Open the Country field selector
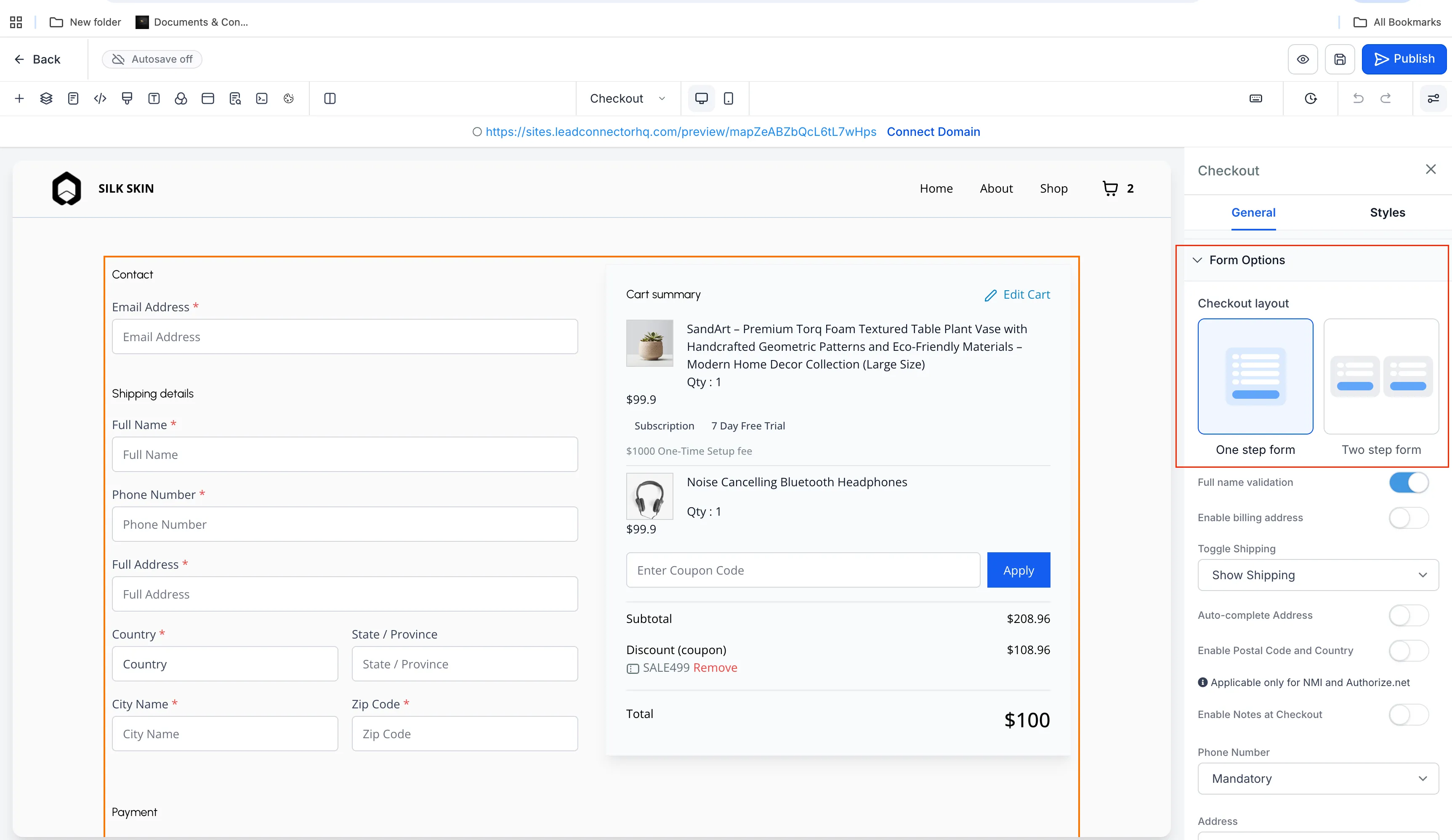1452x840 pixels. (225, 664)
